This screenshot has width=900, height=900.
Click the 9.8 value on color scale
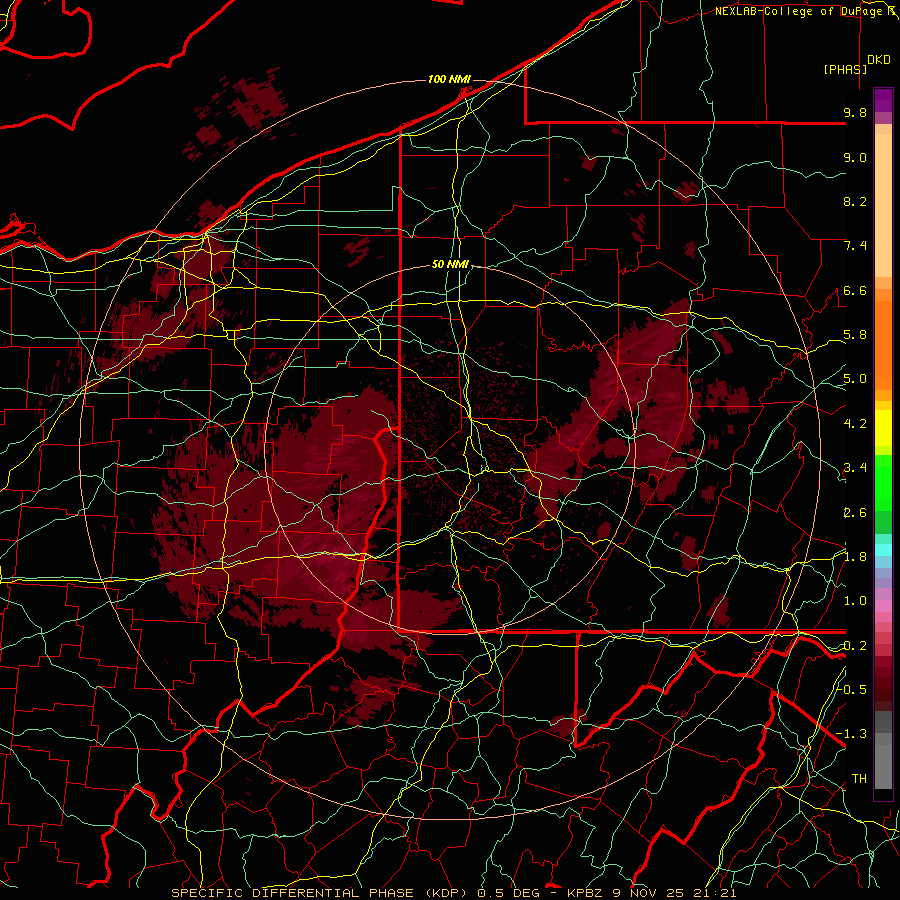click(855, 112)
